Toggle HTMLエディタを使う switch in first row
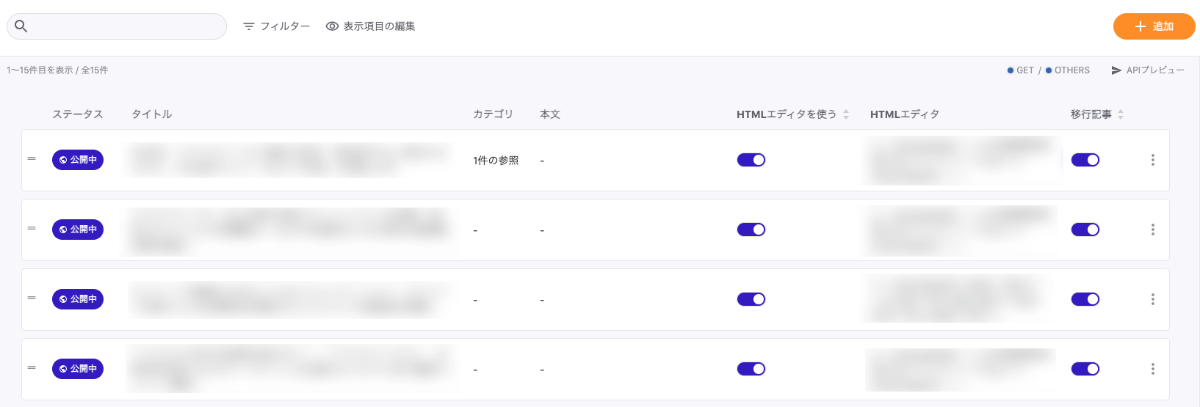 751,160
